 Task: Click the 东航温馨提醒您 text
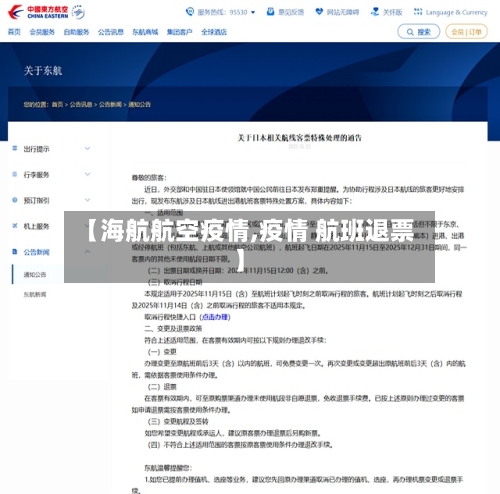click(168, 468)
